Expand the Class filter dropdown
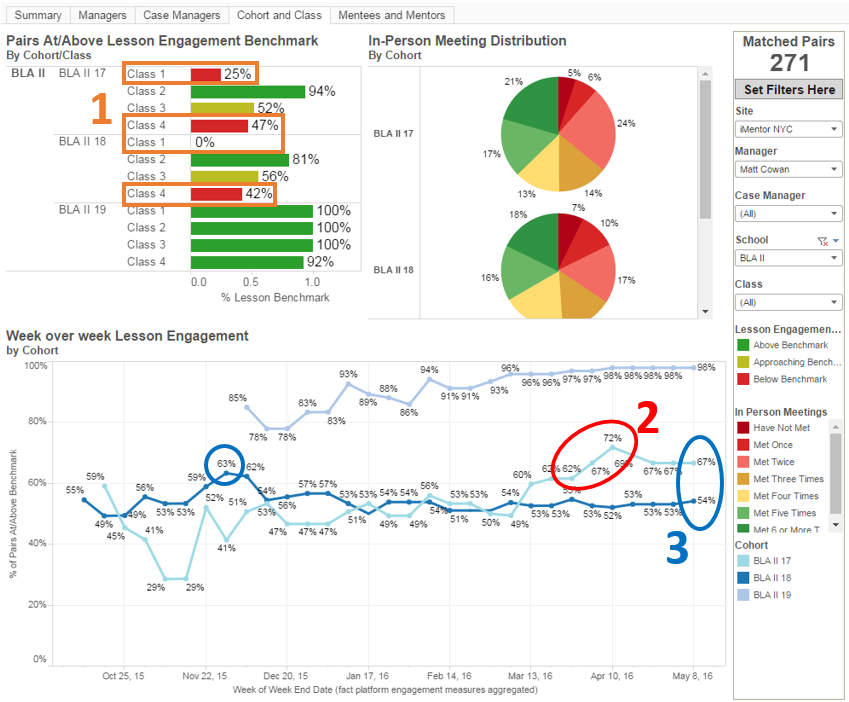The height and width of the screenshot is (702, 849). click(x=788, y=303)
